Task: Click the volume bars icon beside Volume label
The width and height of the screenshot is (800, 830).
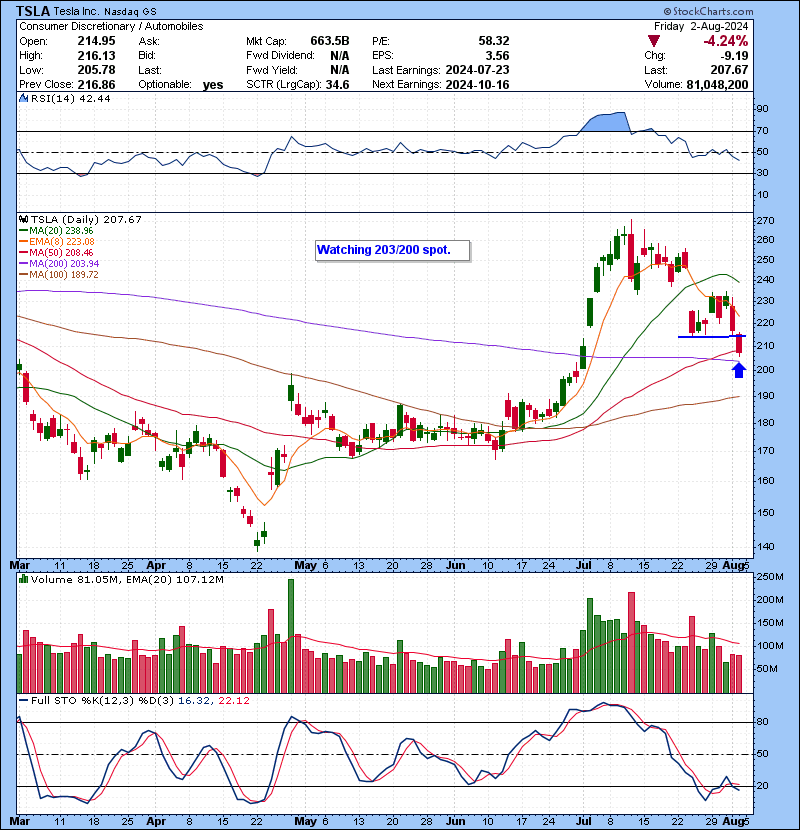Action: [23, 579]
